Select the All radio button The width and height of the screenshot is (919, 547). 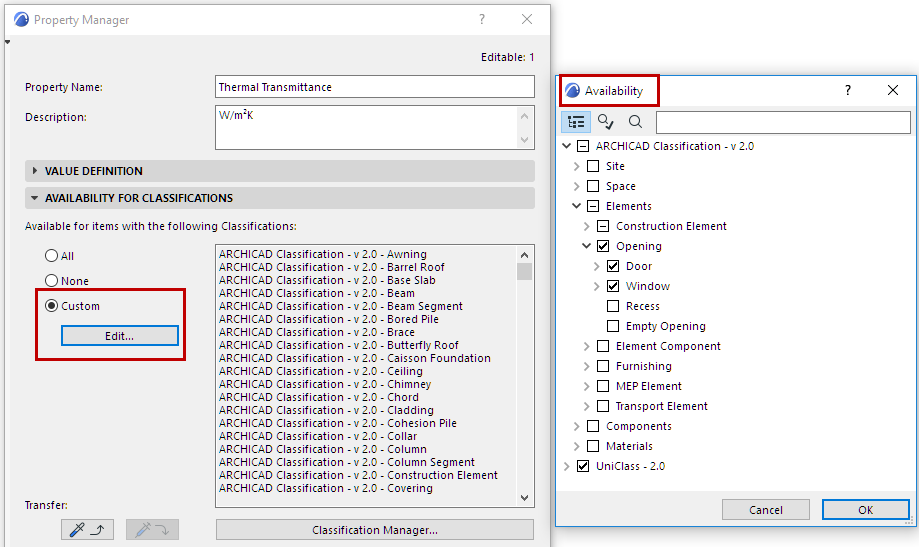(x=52, y=256)
